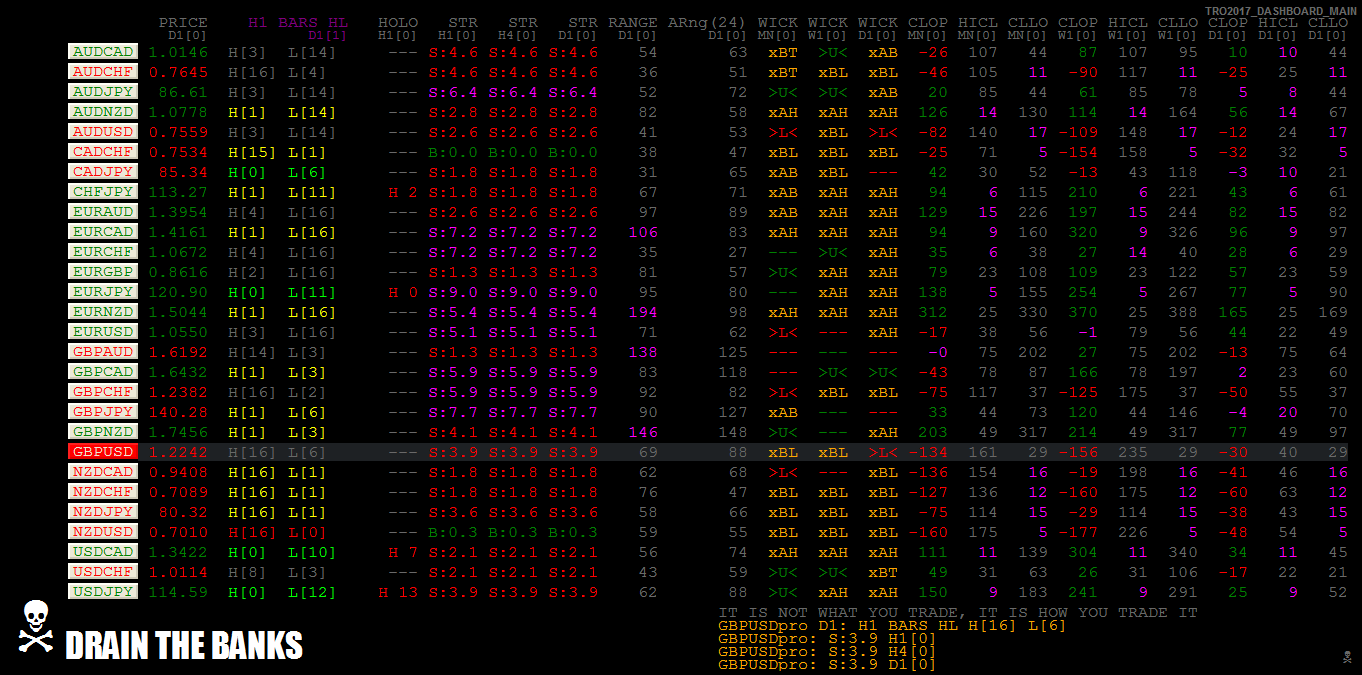This screenshot has width=1362, height=675.
Task: Click EURJPY S:9.0 H1 strength value
Action: pos(453,292)
